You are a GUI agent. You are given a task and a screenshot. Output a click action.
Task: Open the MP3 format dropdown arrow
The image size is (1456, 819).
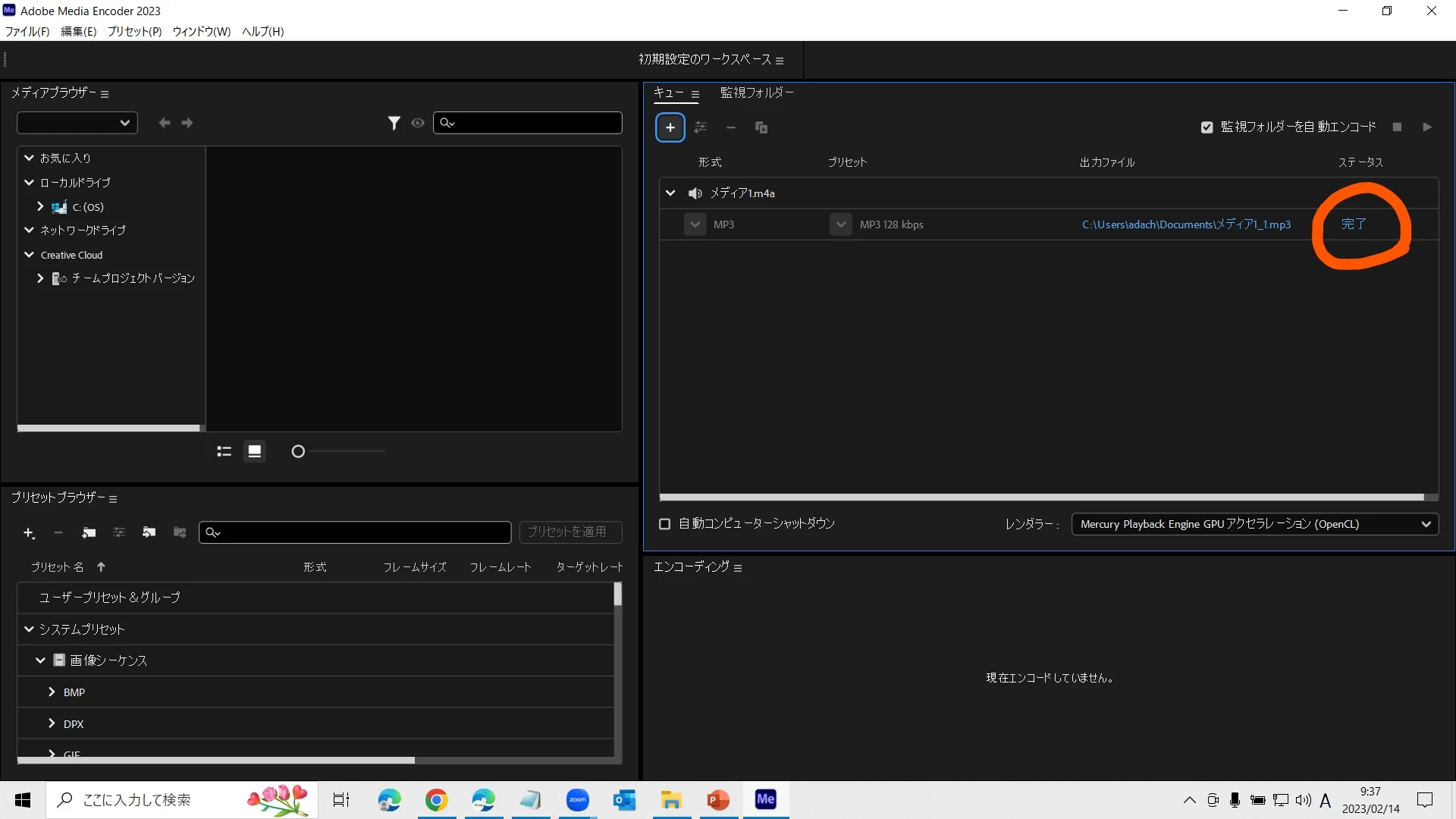click(x=695, y=224)
